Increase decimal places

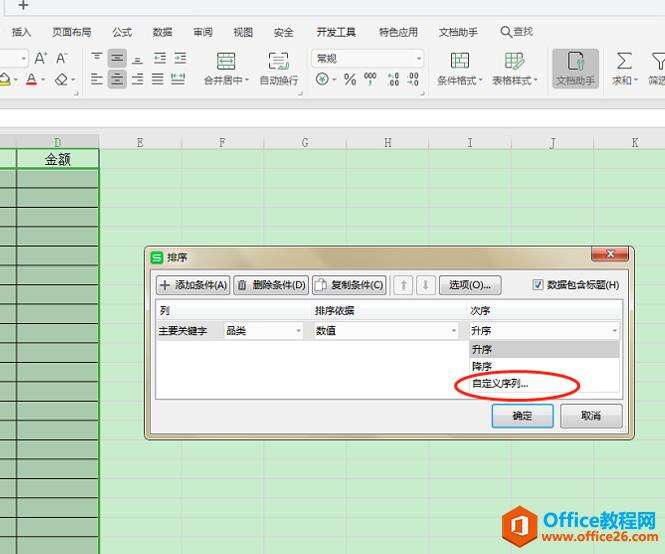(393, 79)
